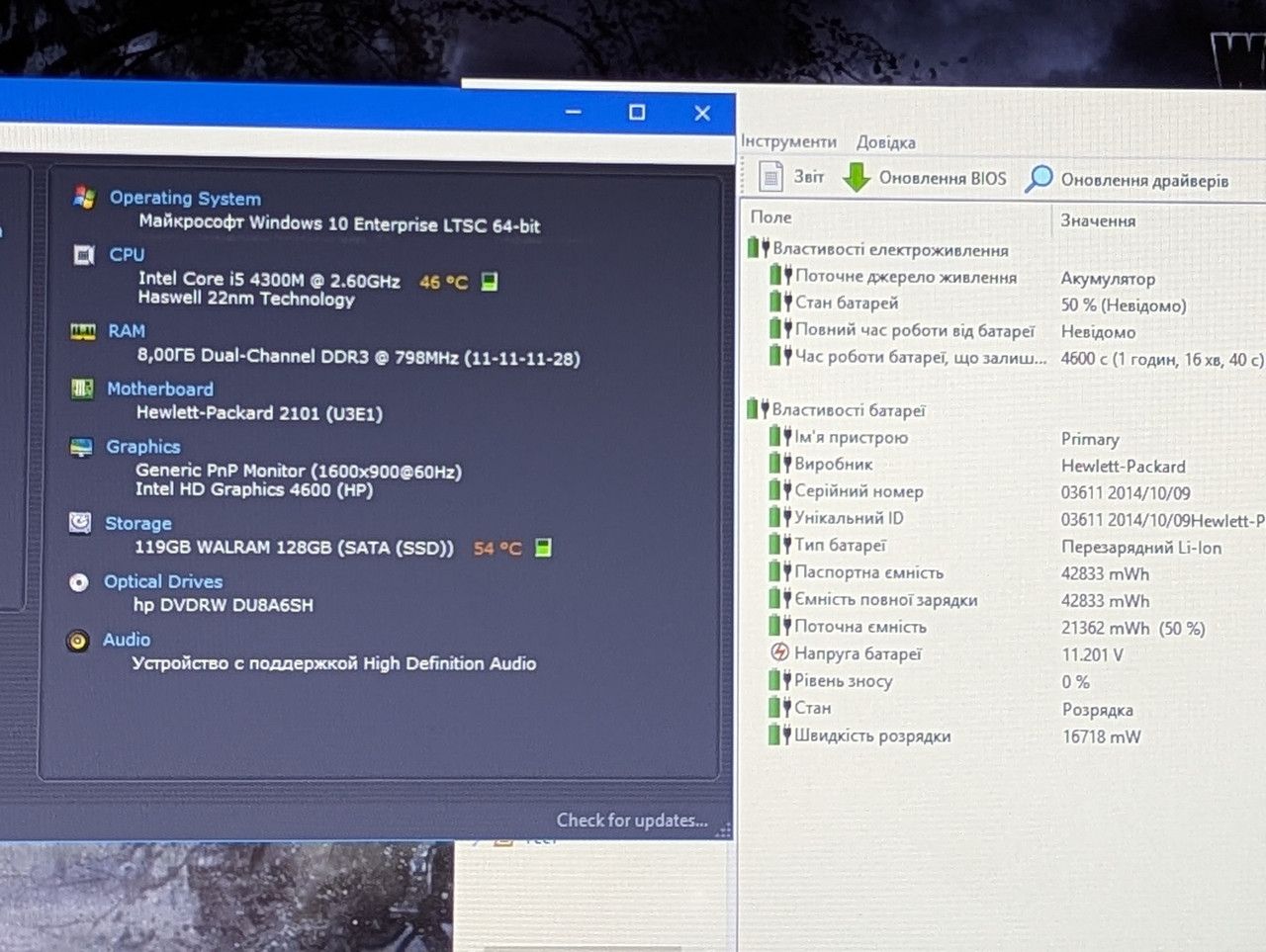This screenshot has height=952, width=1266.
Task: Click the Звіт report page icon
Action: (x=770, y=176)
